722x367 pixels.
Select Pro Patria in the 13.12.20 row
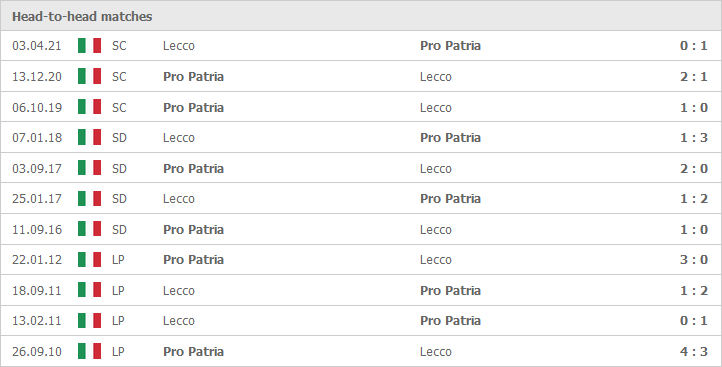(x=193, y=76)
